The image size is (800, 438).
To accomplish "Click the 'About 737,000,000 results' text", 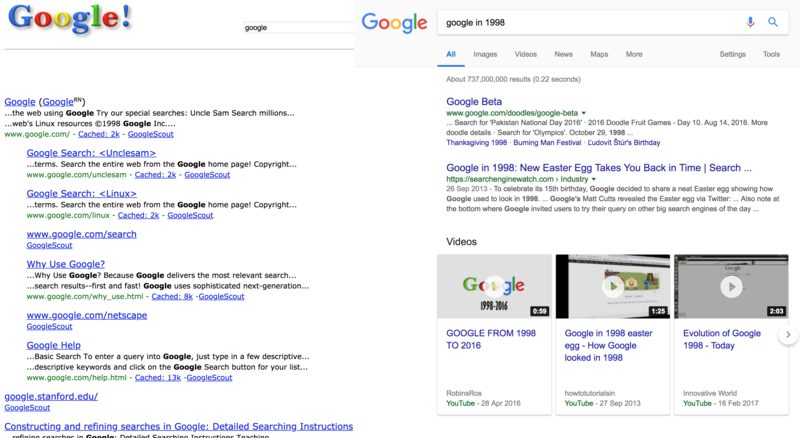I will [x=513, y=79].
